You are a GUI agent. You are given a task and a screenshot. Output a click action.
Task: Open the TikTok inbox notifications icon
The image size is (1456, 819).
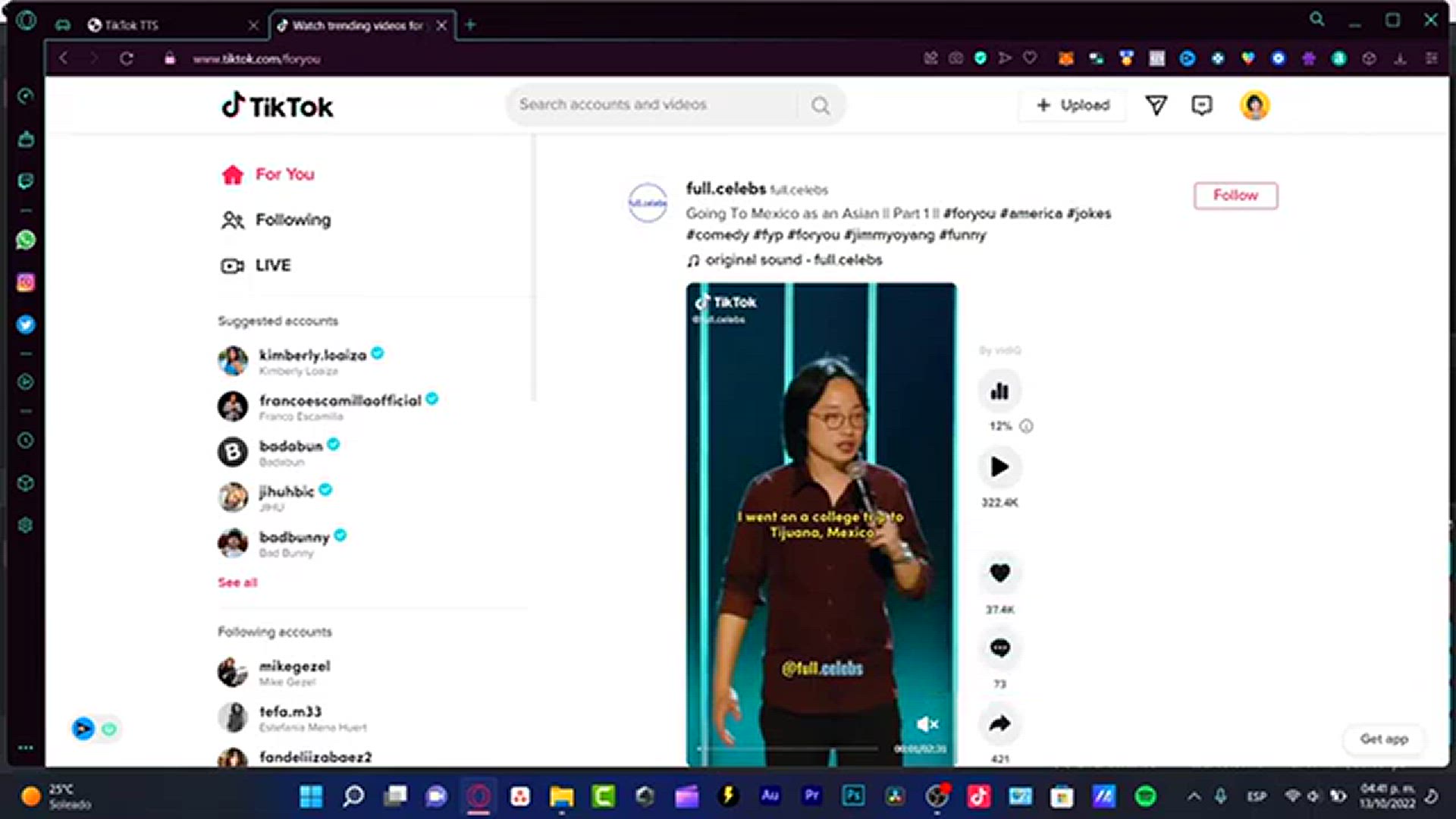pyautogui.click(x=1202, y=105)
